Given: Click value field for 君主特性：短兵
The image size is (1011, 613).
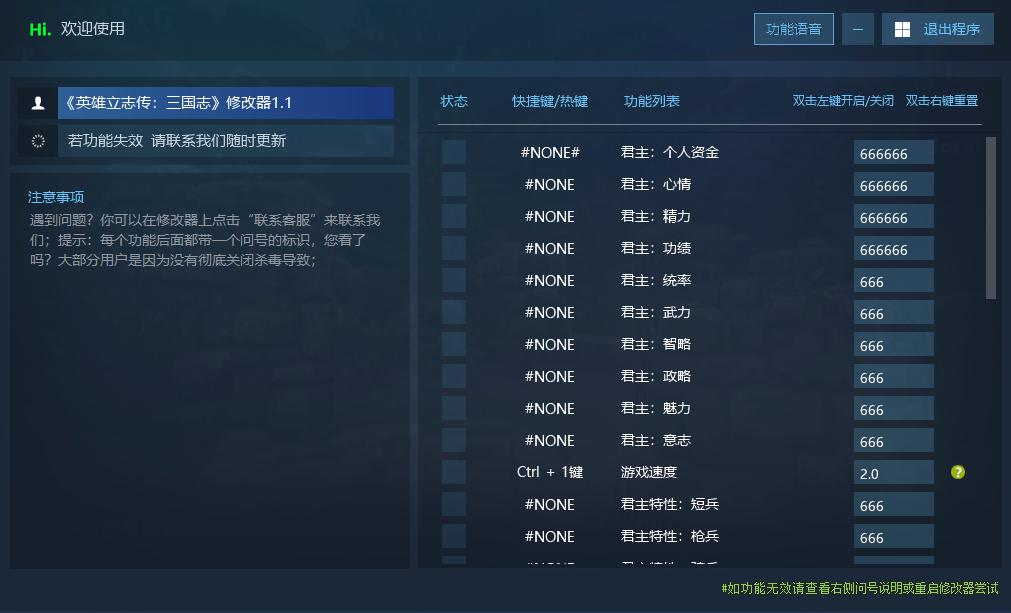Looking at the screenshot, I should pyautogui.click(x=894, y=505).
